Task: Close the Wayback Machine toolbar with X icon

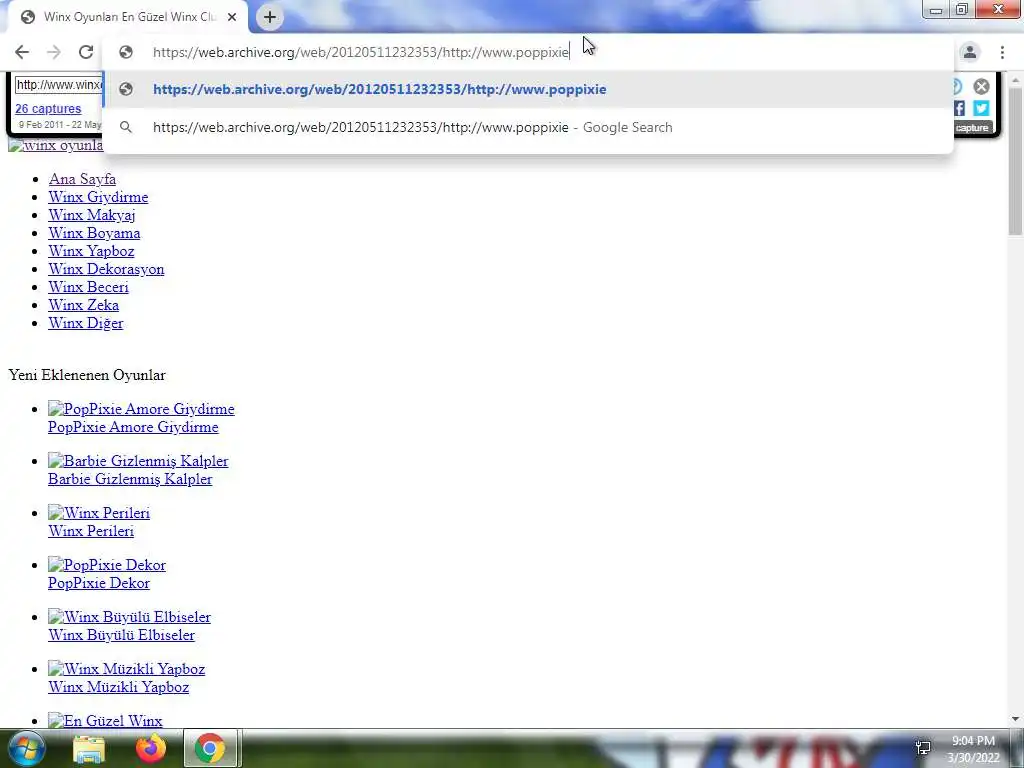Action: 982,86
